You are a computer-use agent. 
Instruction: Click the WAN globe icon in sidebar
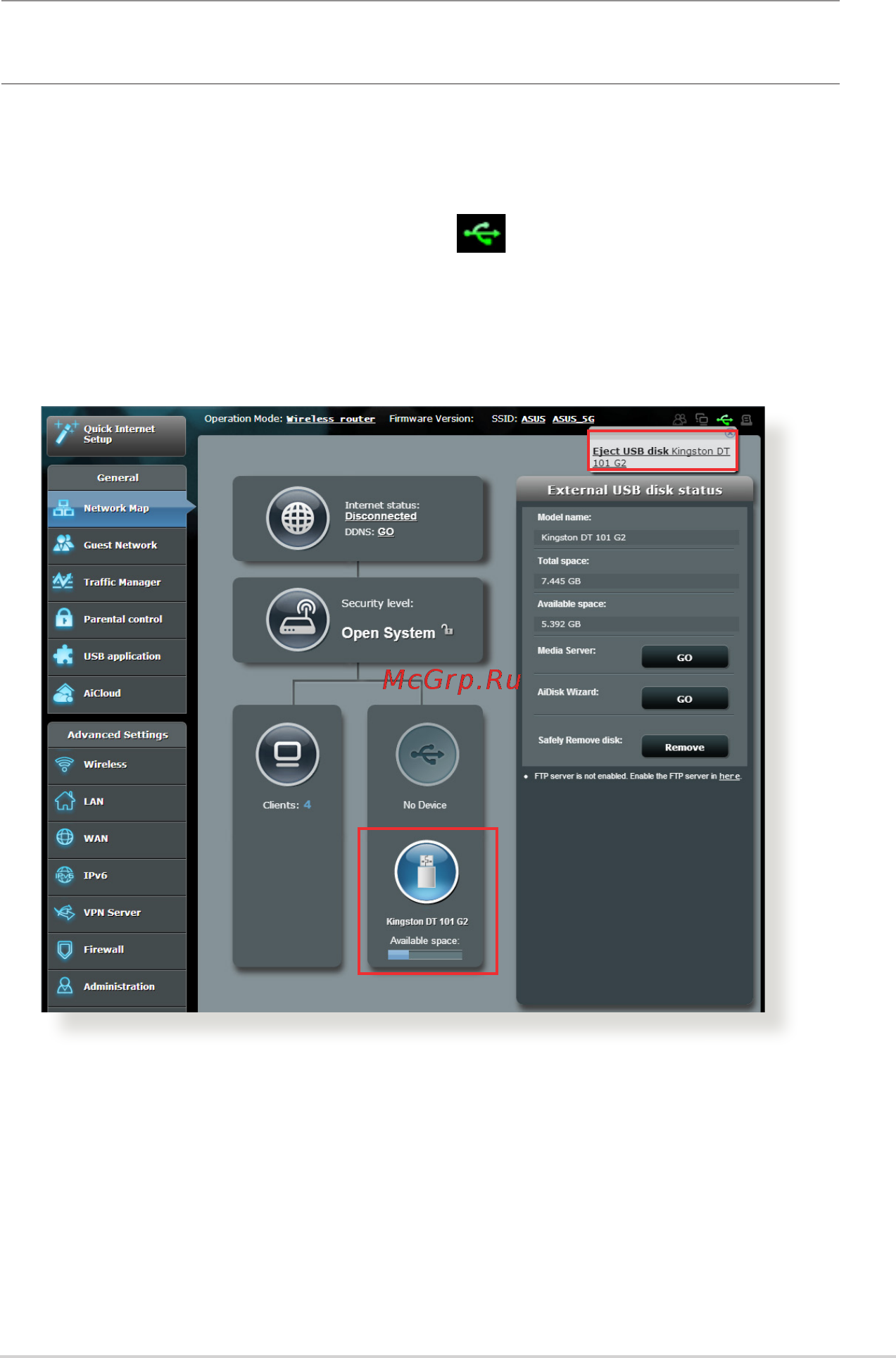[65, 837]
